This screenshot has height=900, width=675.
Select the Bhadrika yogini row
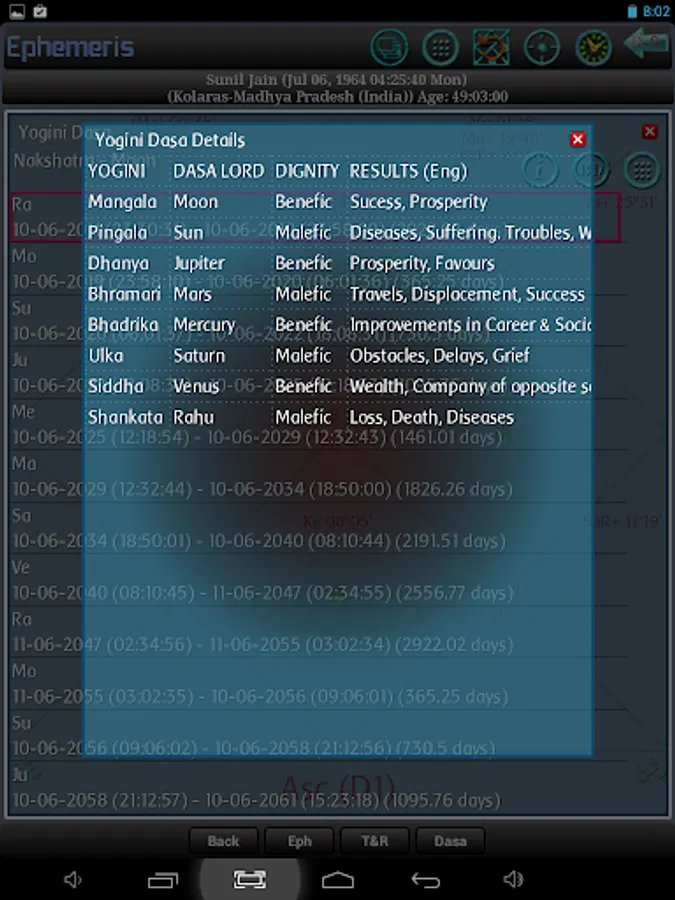[x=339, y=325]
